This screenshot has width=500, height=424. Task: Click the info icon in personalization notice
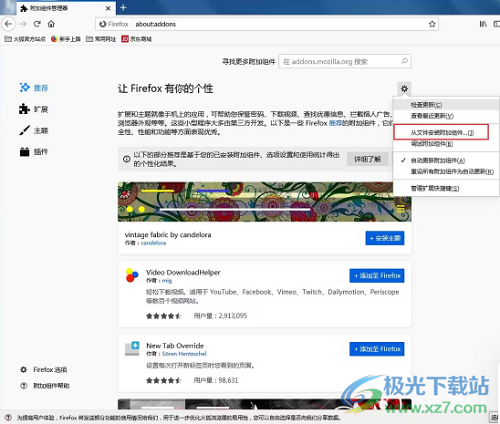click(x=126, y=159)
